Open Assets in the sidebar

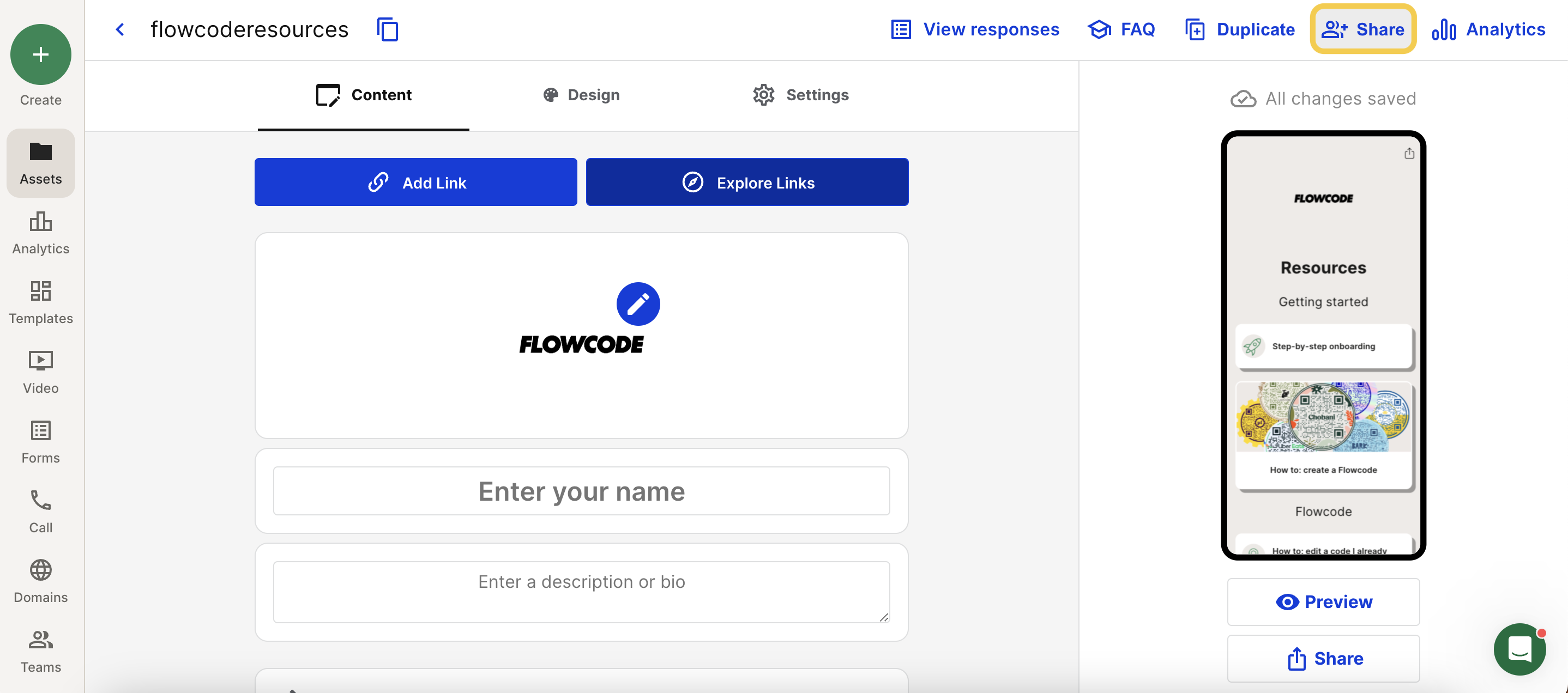click(41, 163)
